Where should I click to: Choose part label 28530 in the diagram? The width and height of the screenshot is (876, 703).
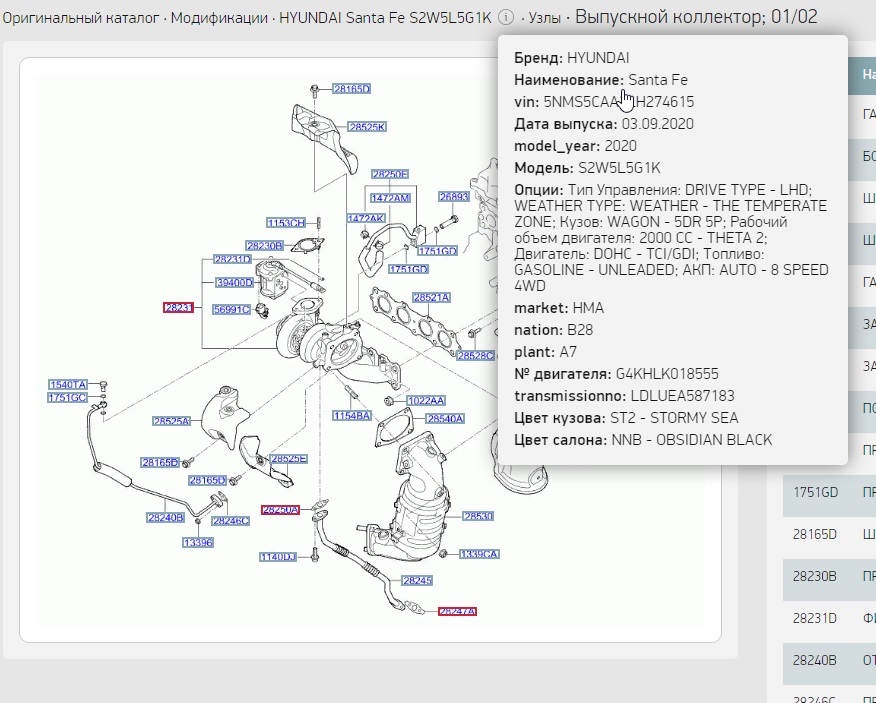point(478,517)
